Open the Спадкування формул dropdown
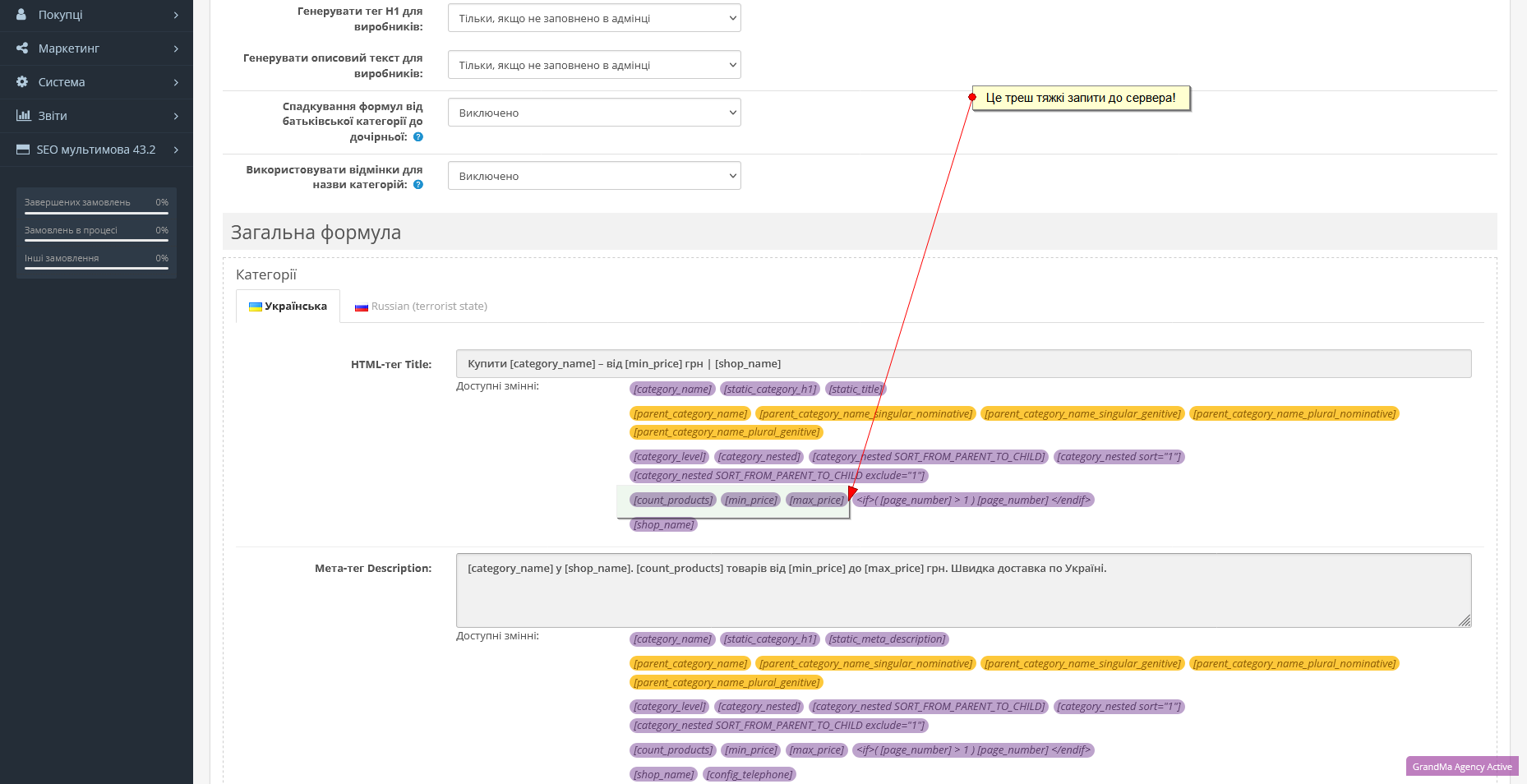Screen dimensions: 1527x784 (593, 113)
